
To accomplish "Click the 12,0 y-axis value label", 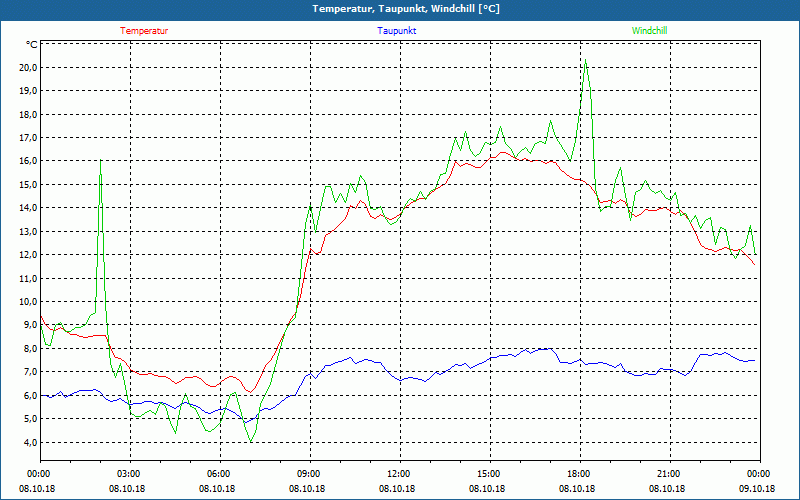I will pyautogui.click(x=27, y=255).
